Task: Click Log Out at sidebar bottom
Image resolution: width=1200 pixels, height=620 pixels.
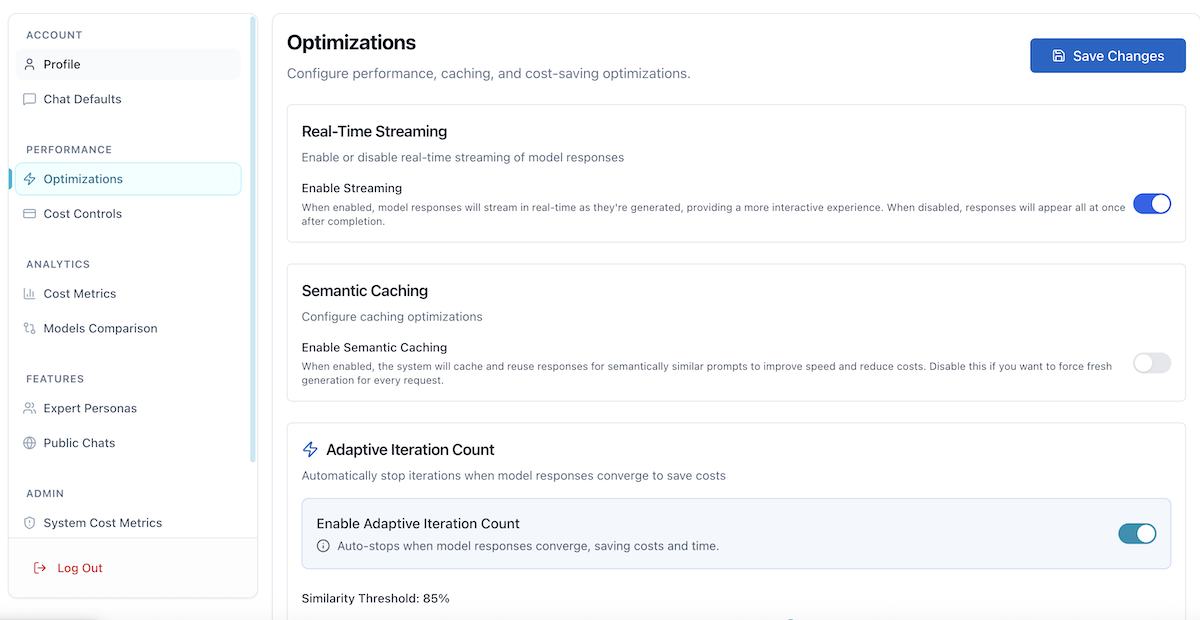Action: coord(80,568)
